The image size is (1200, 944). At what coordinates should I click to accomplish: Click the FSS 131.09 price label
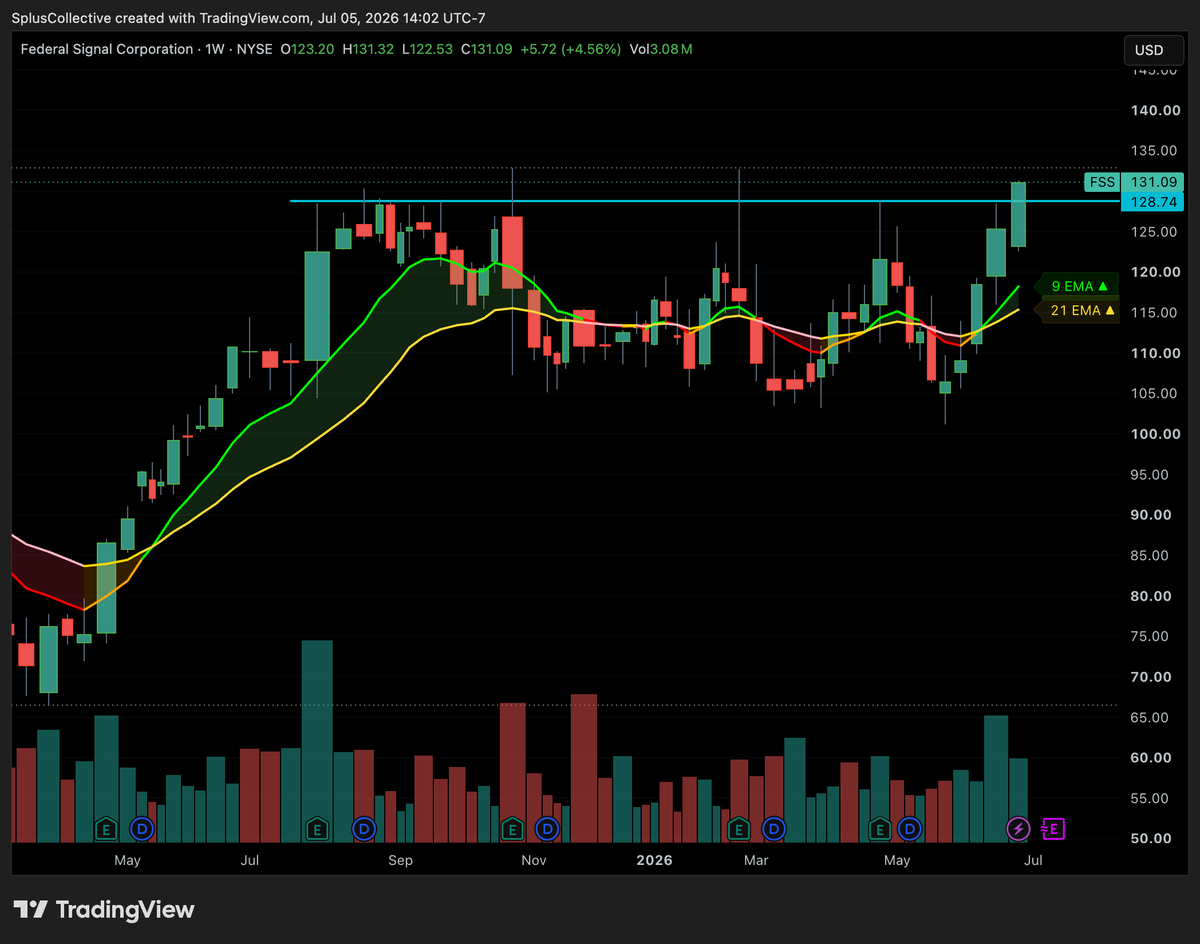pyautogui.click(x=1134, y=182)
